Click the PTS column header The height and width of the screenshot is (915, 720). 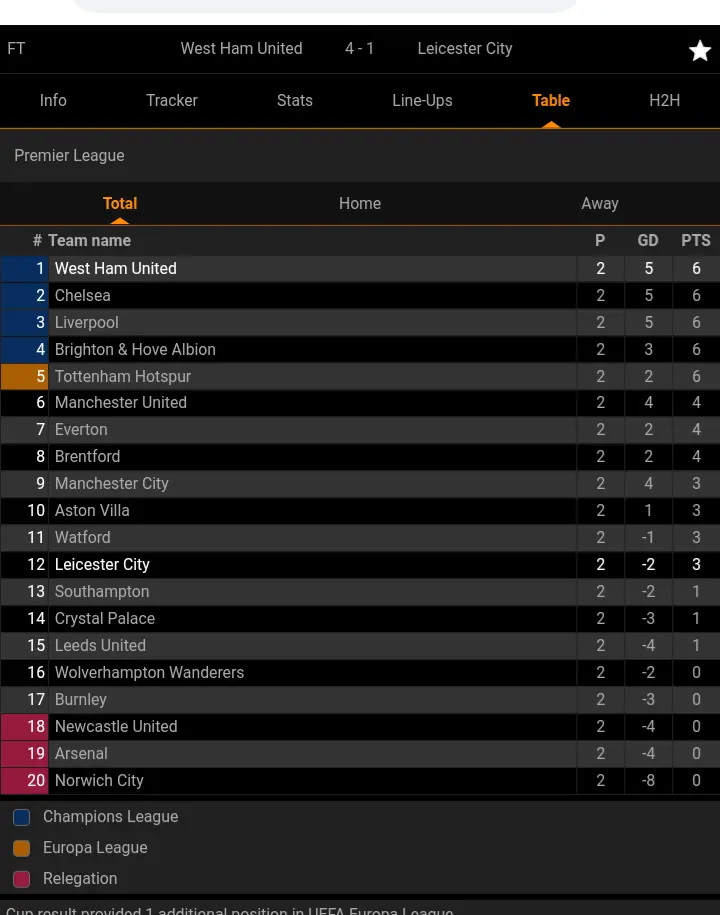696,240
